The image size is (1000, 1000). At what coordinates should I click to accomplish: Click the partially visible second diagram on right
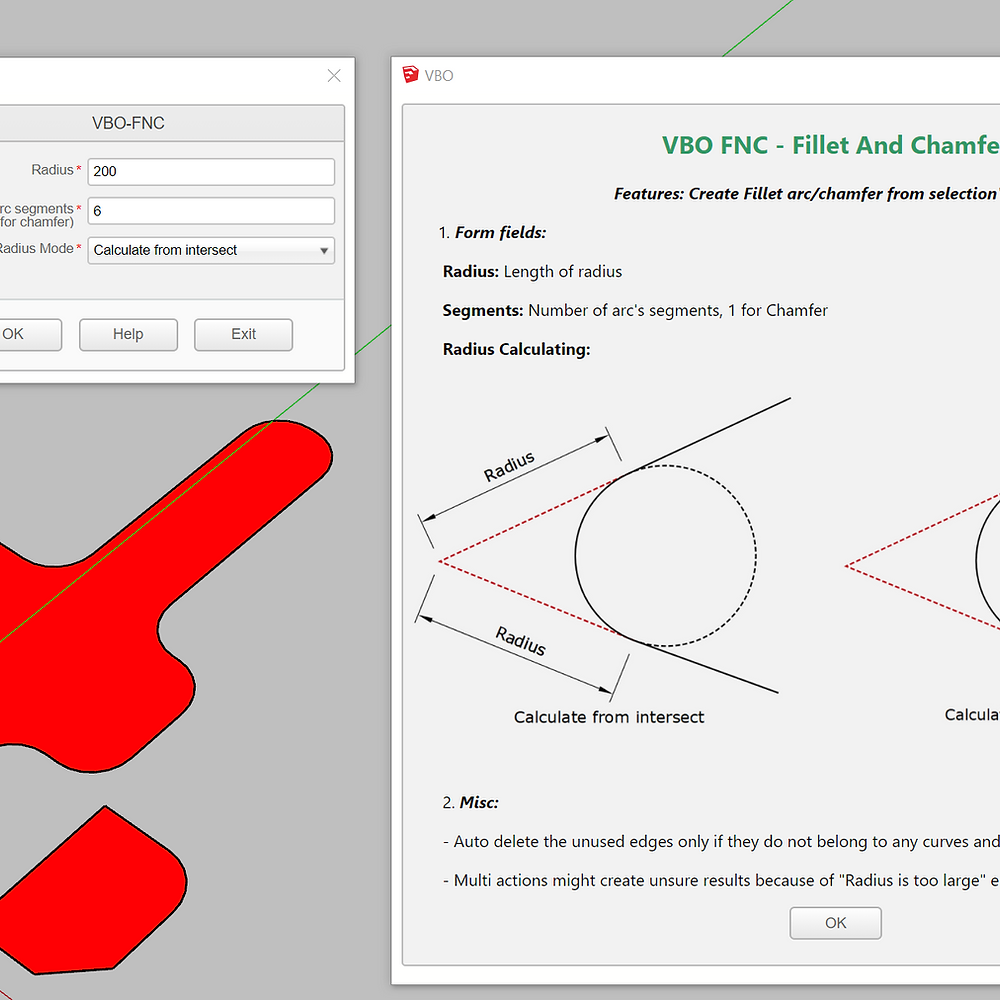[x=930, y=570]
